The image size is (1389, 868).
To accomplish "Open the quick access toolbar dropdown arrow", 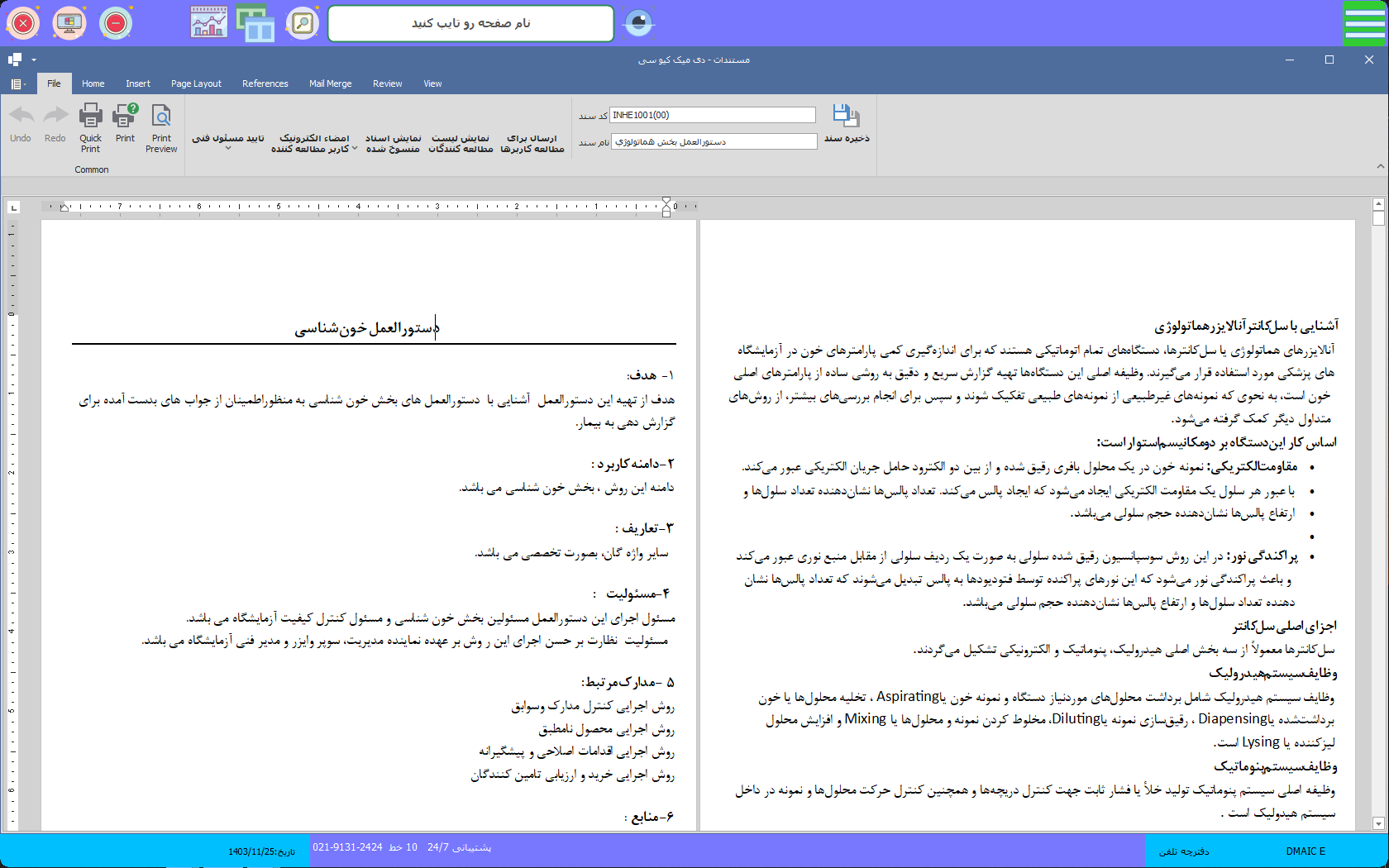I will 34,60.
